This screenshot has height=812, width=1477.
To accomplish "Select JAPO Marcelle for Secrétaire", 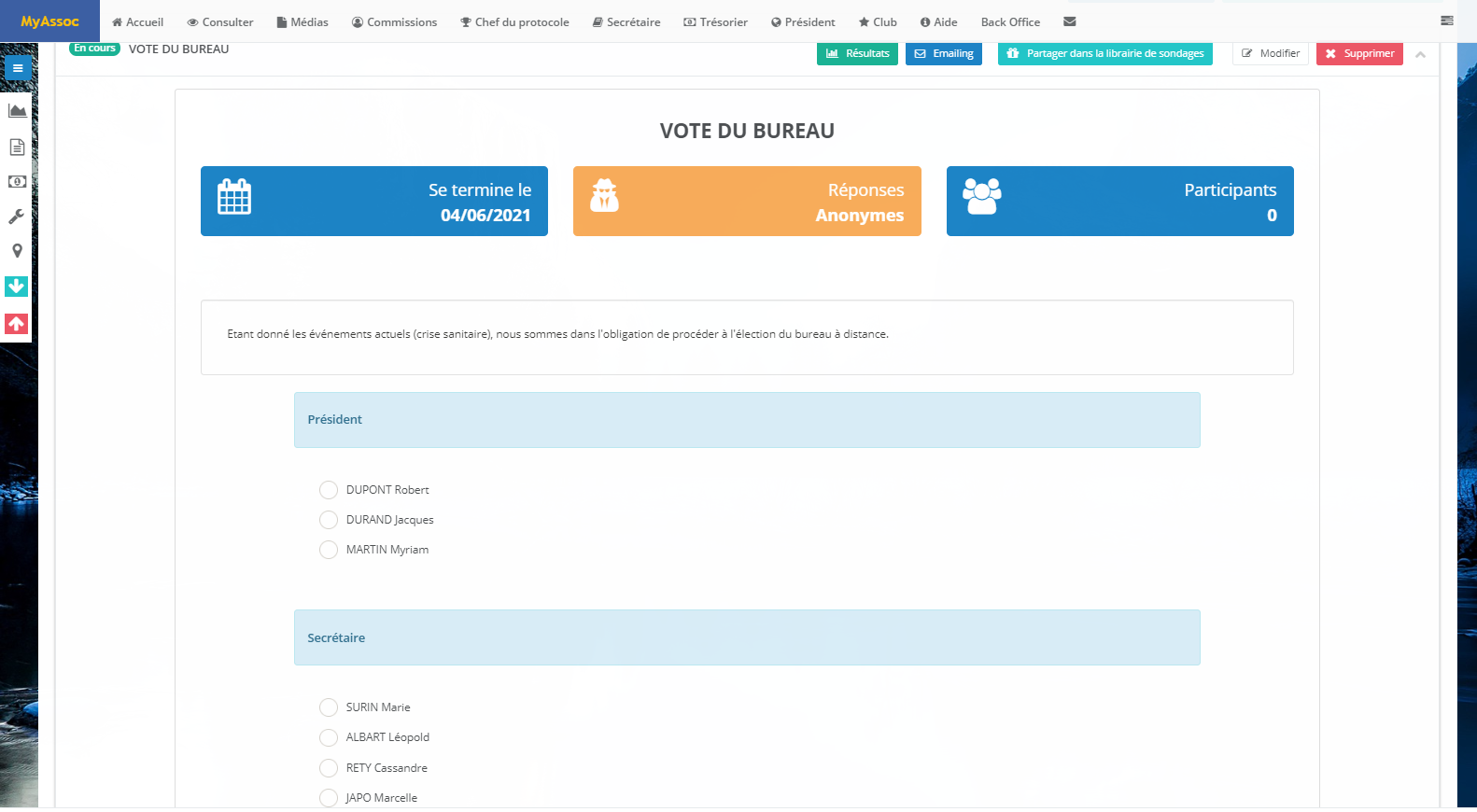I will click(329, 798).
